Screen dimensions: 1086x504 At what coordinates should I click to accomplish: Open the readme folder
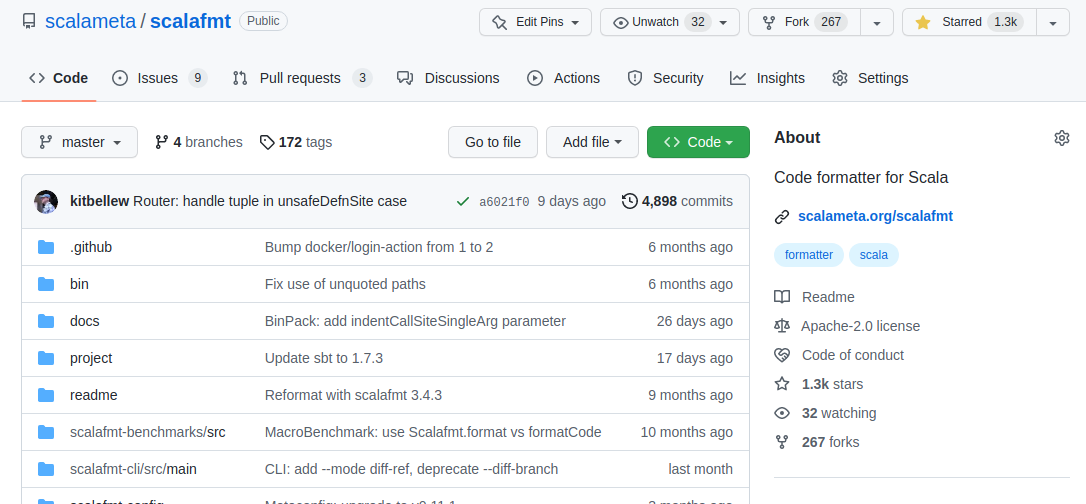coord(94,395)
